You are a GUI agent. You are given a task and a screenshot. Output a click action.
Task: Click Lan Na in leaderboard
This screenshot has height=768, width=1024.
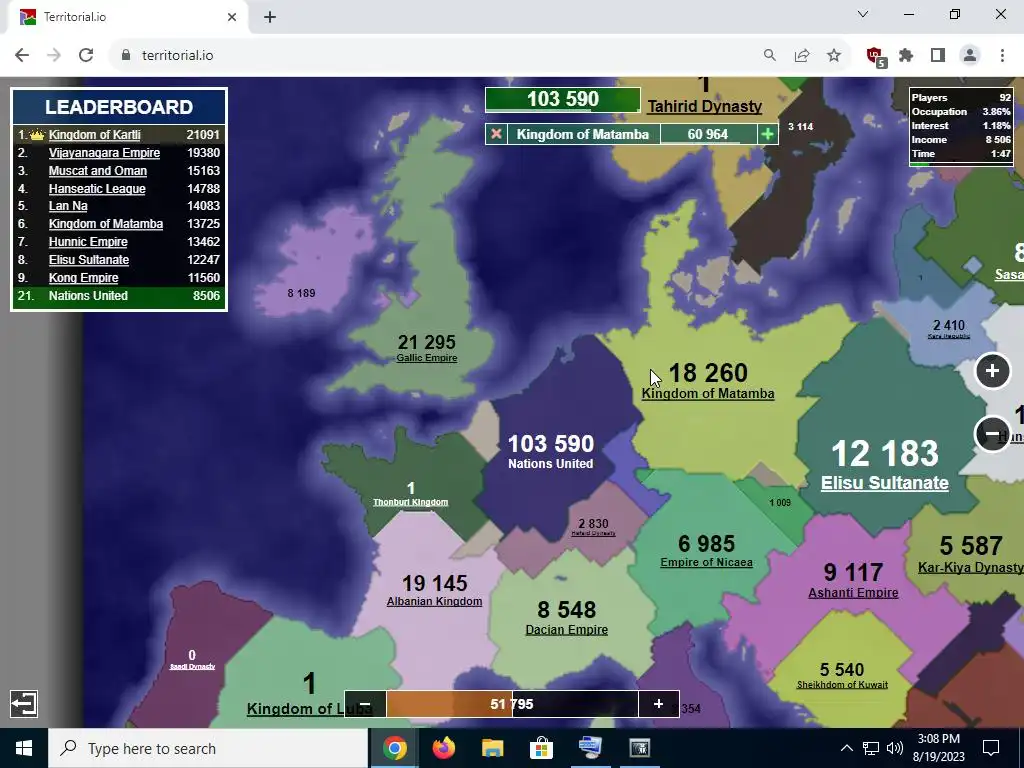68,206
